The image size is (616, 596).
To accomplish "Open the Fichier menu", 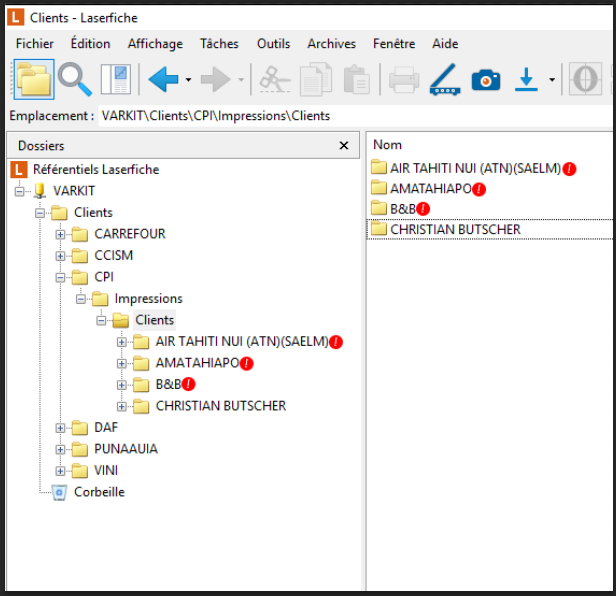I will [35, 44].
